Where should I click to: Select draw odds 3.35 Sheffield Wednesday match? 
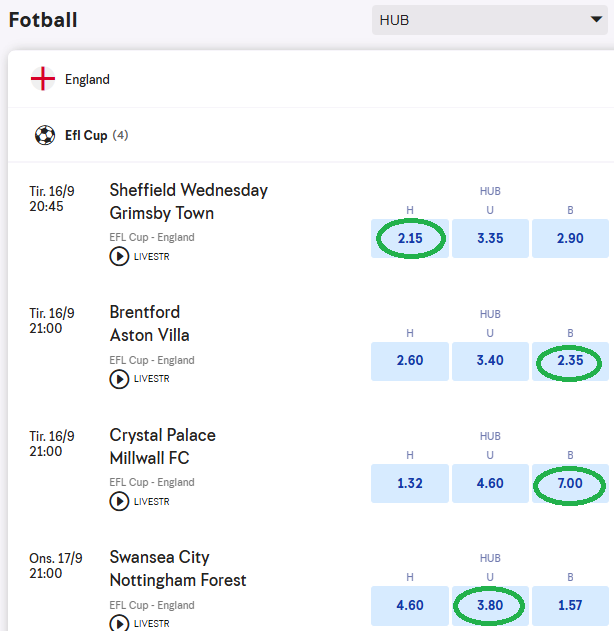490,239
